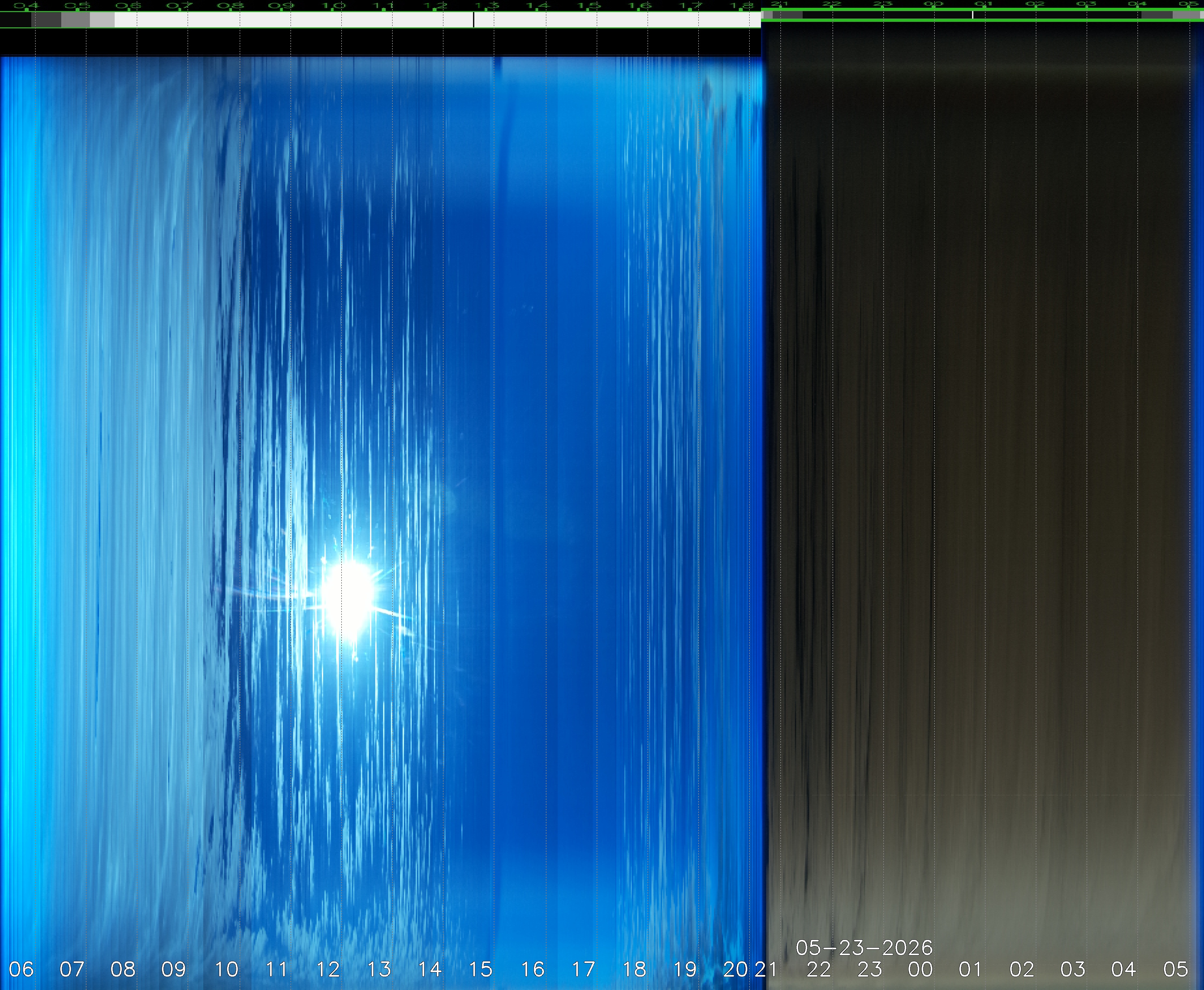The image size is (1204, 990).
Task: Select the 15 hour label at bottom
Action: click(480, 969)
